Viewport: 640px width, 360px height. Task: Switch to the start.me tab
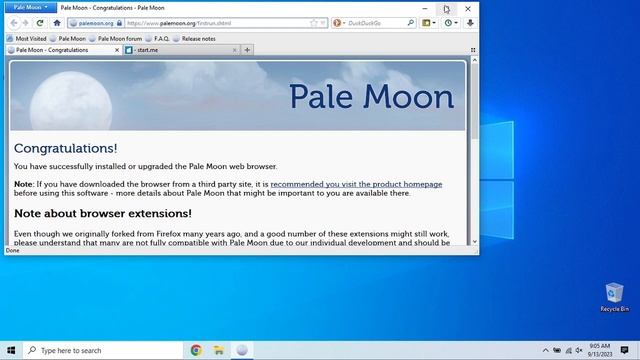pyautogui.click(x=180, y=50)
